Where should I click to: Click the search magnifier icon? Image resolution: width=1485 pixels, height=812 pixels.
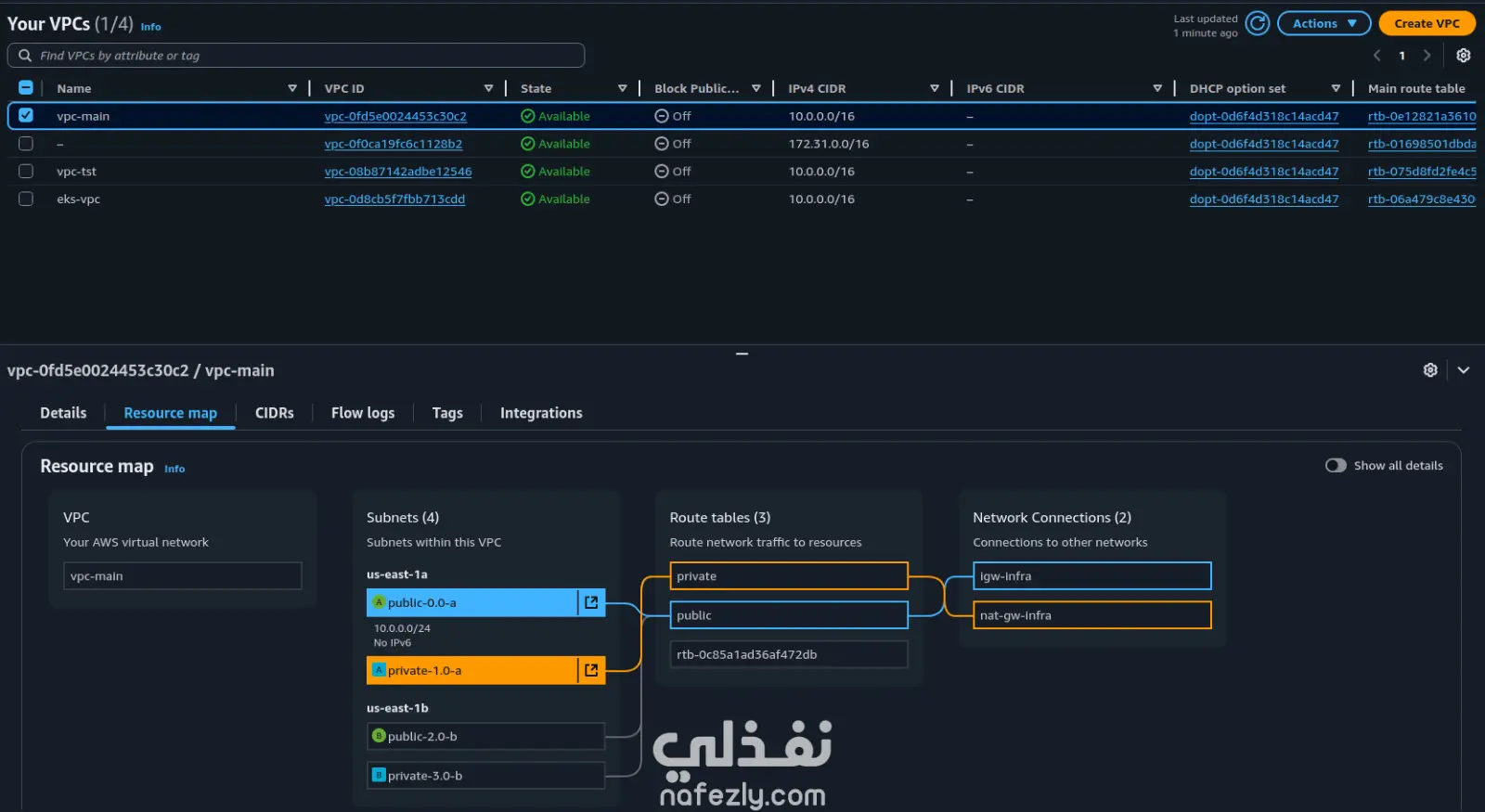25,56
